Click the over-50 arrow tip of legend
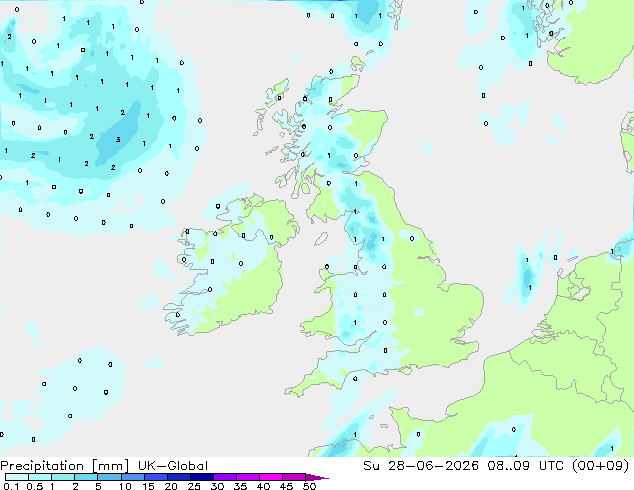 click(x=317, y=477)
